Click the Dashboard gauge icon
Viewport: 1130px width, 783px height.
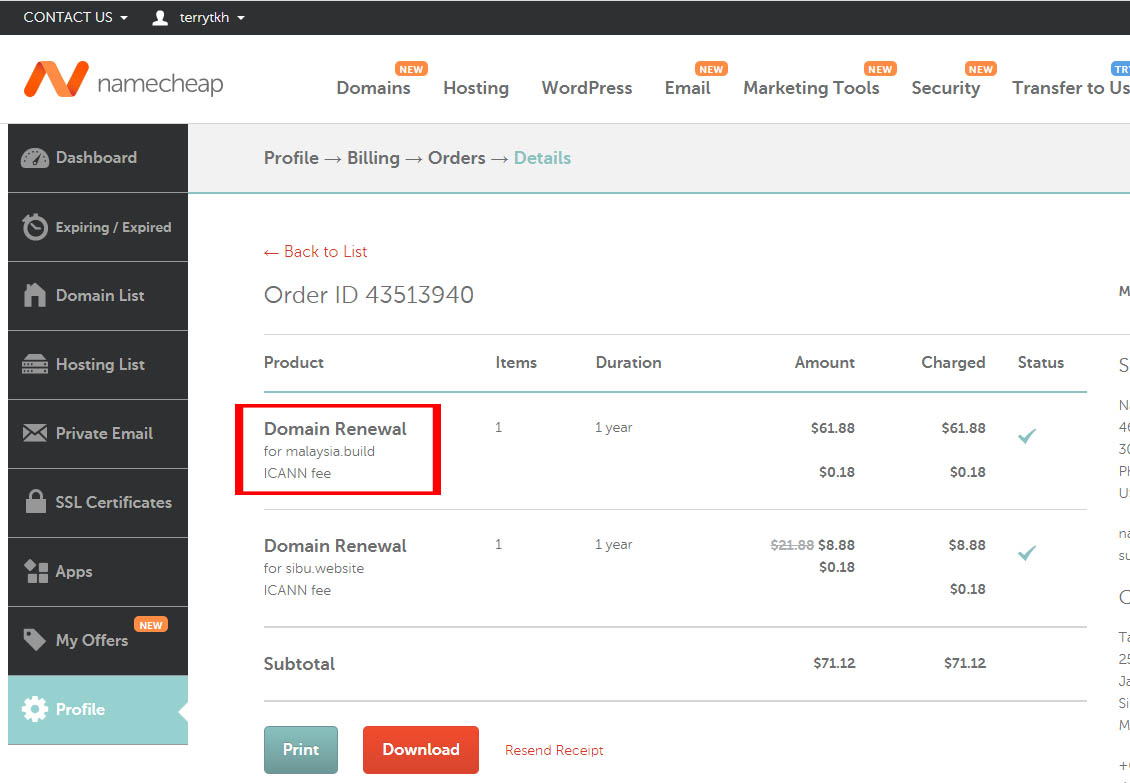35,158
